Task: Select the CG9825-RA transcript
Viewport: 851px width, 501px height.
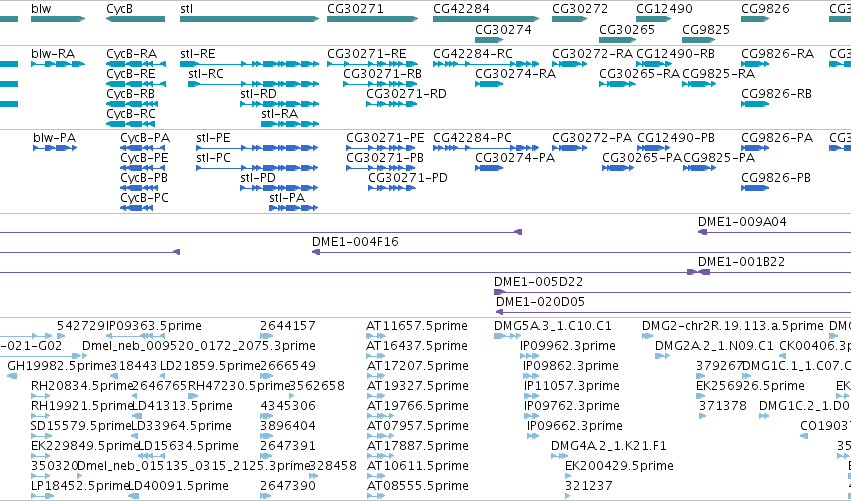Action: tap(699, 84)
